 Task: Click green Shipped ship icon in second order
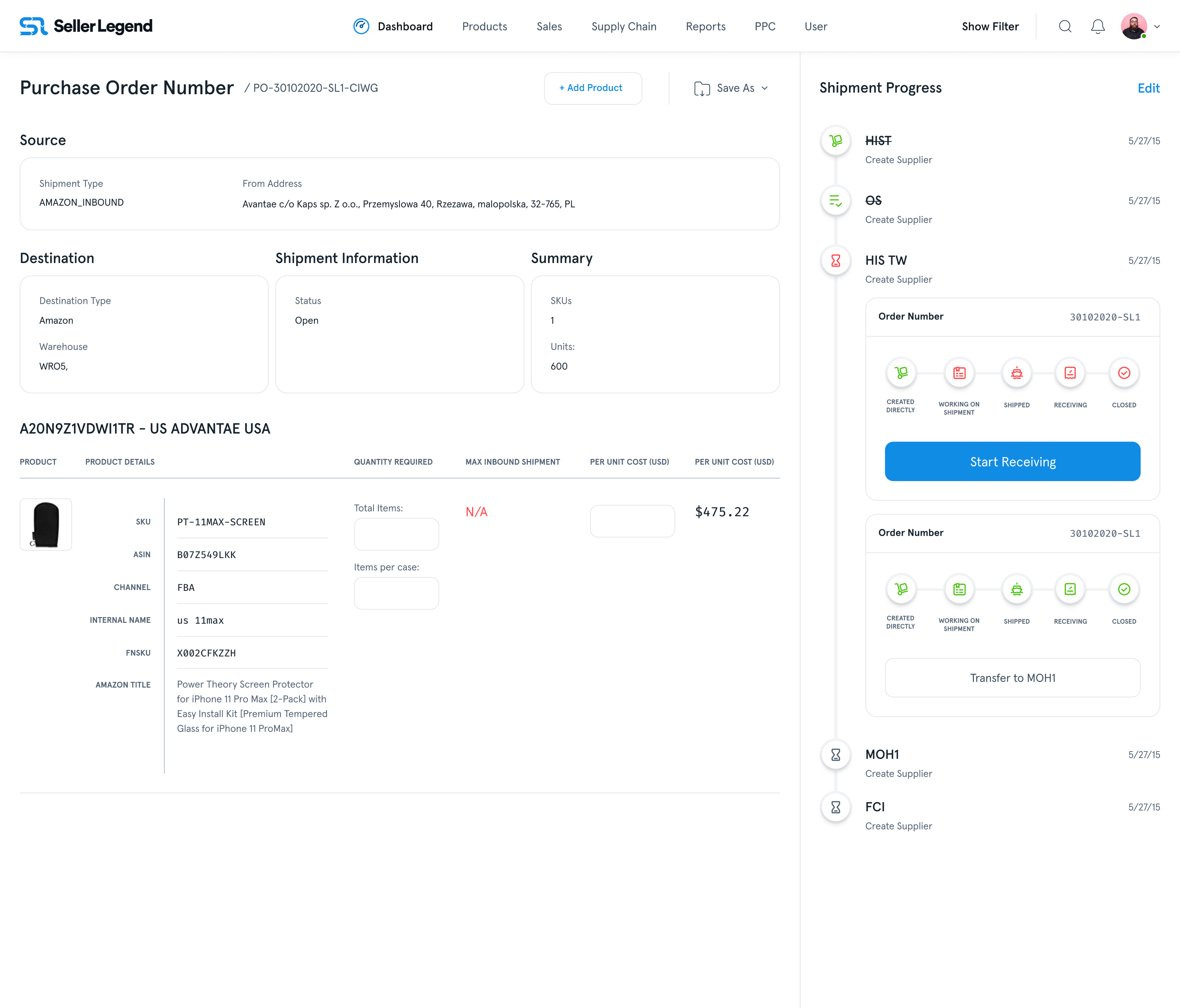(x=1017, y=589)
